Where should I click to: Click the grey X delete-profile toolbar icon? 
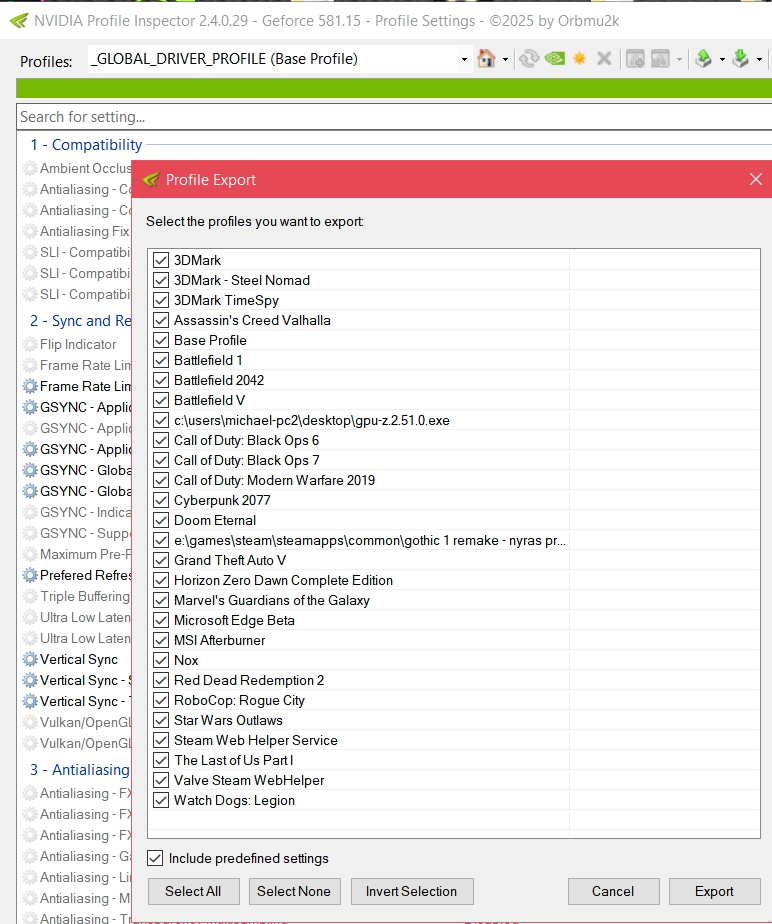click(604, 59)
